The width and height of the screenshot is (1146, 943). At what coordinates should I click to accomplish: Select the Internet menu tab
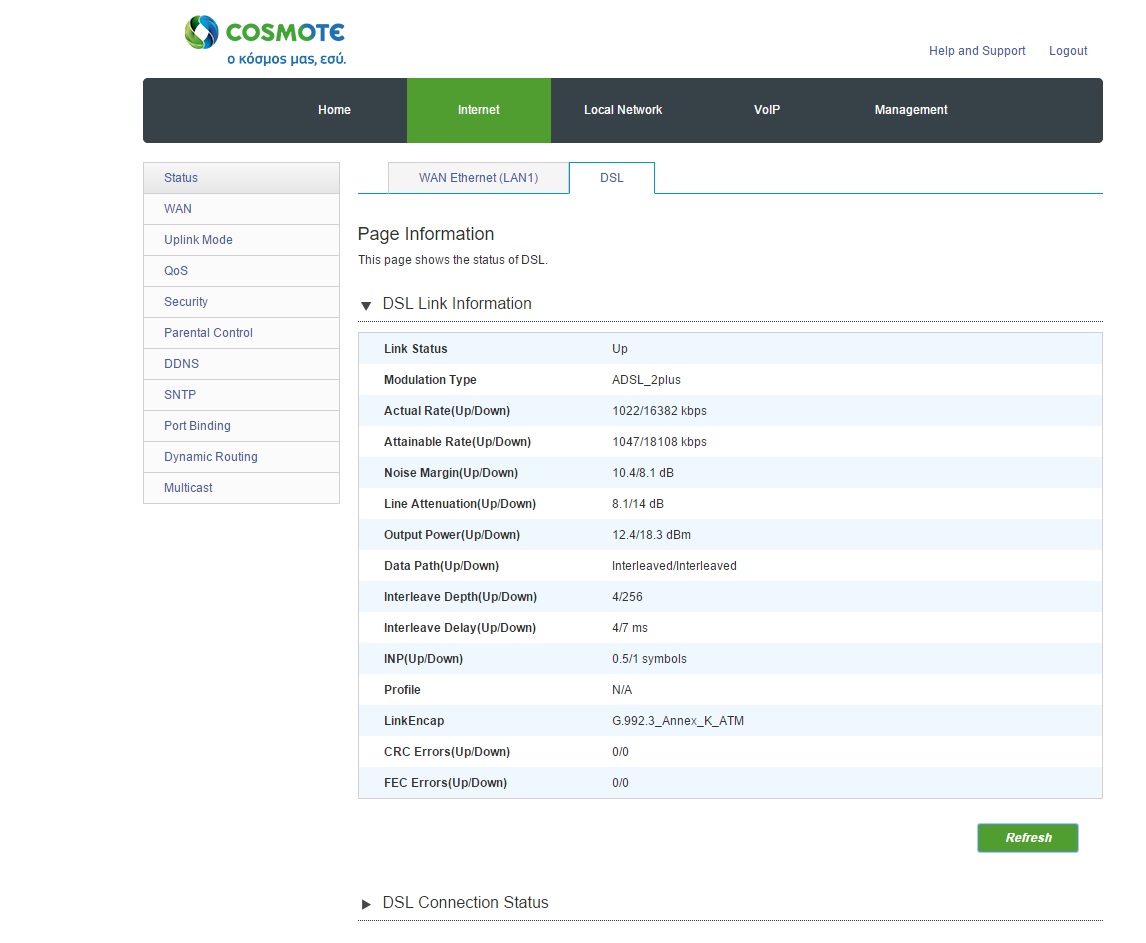pos(479,110)
